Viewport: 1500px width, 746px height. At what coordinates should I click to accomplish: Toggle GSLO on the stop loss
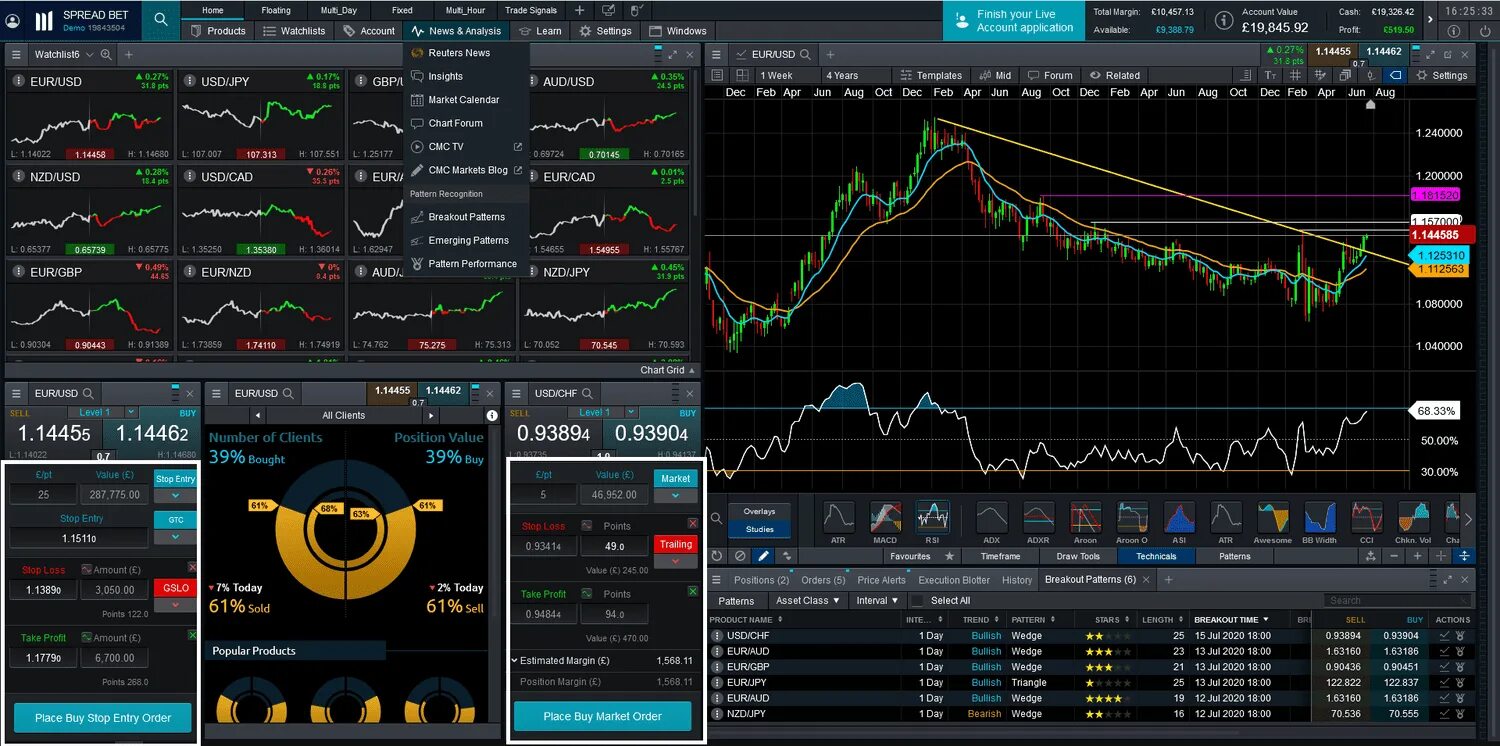(174, 588)
